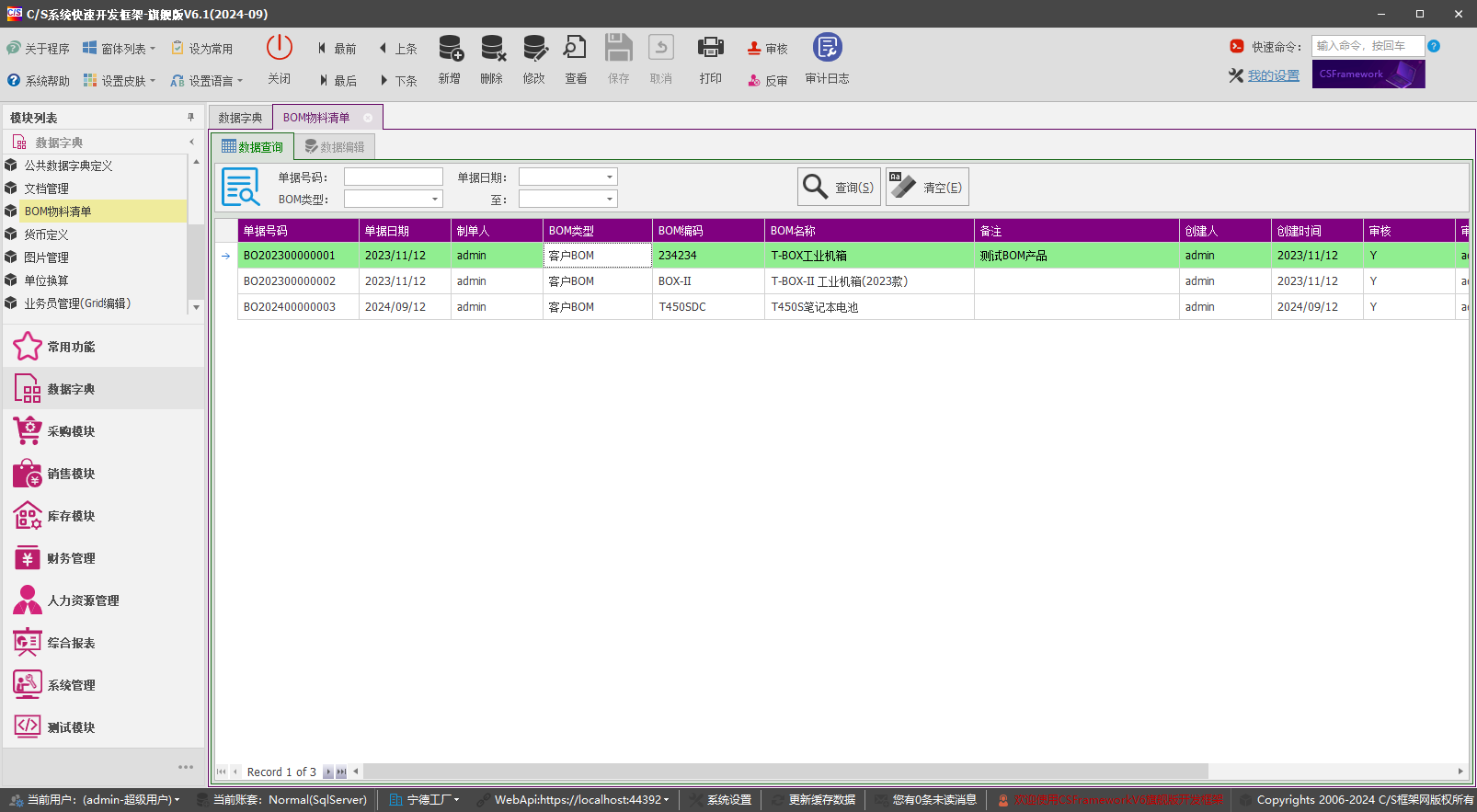The height and width of the screenshot is (812, 1477).
Task: Open 我的设置 link
Action: coord(1274,75)
